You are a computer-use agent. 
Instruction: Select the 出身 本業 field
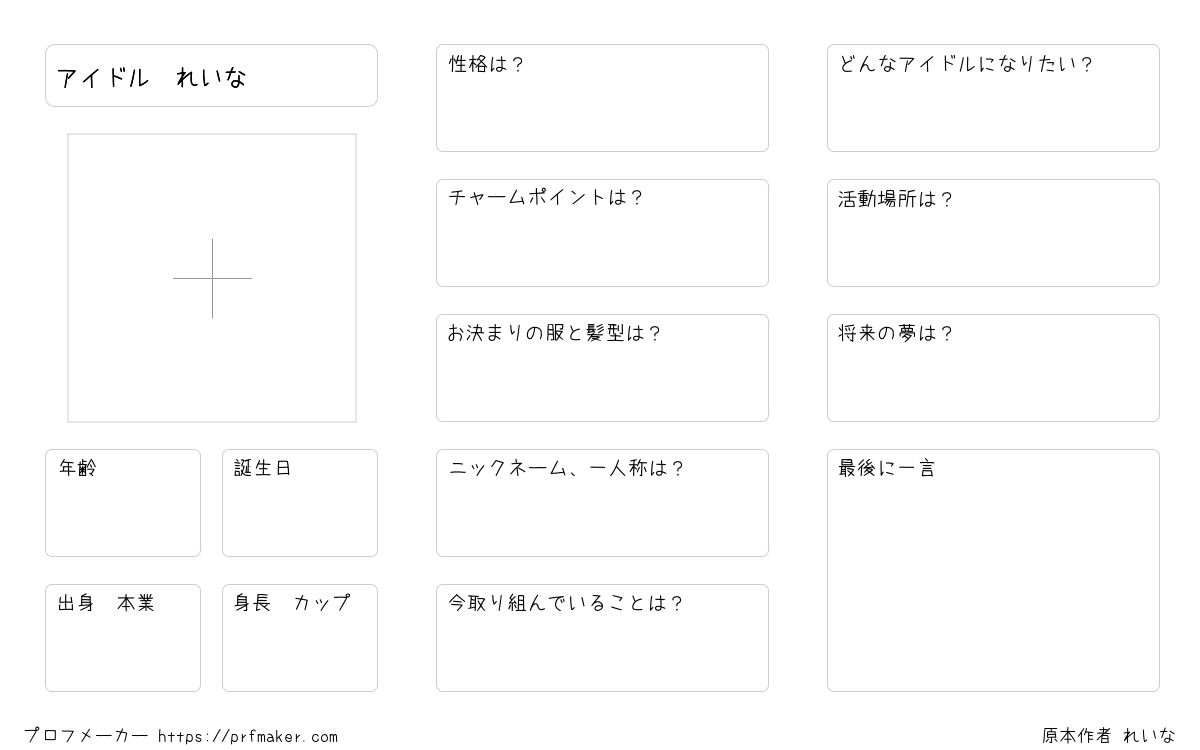(x=123, y=638)
